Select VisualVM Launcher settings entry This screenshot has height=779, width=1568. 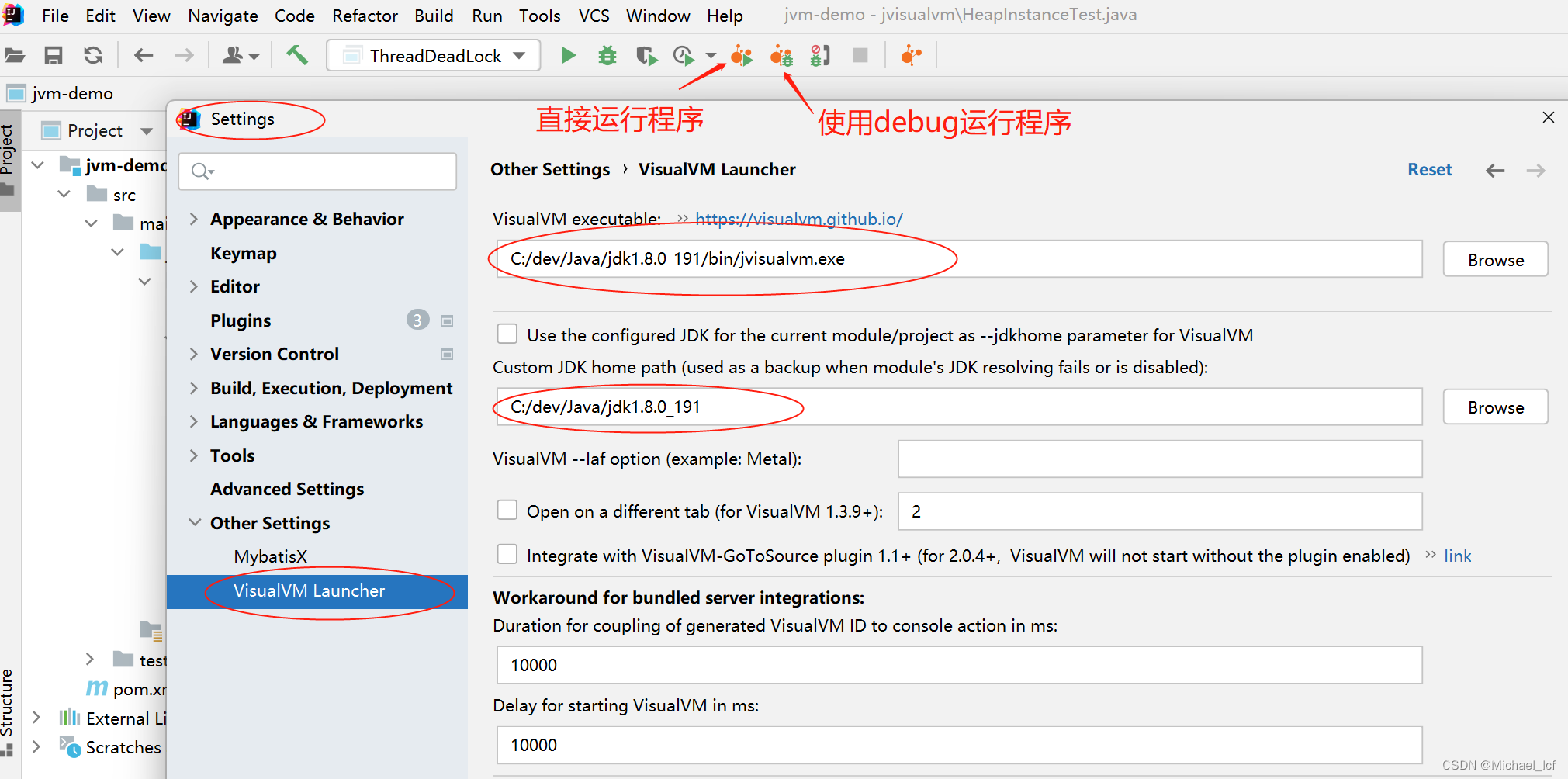[317, 591]
